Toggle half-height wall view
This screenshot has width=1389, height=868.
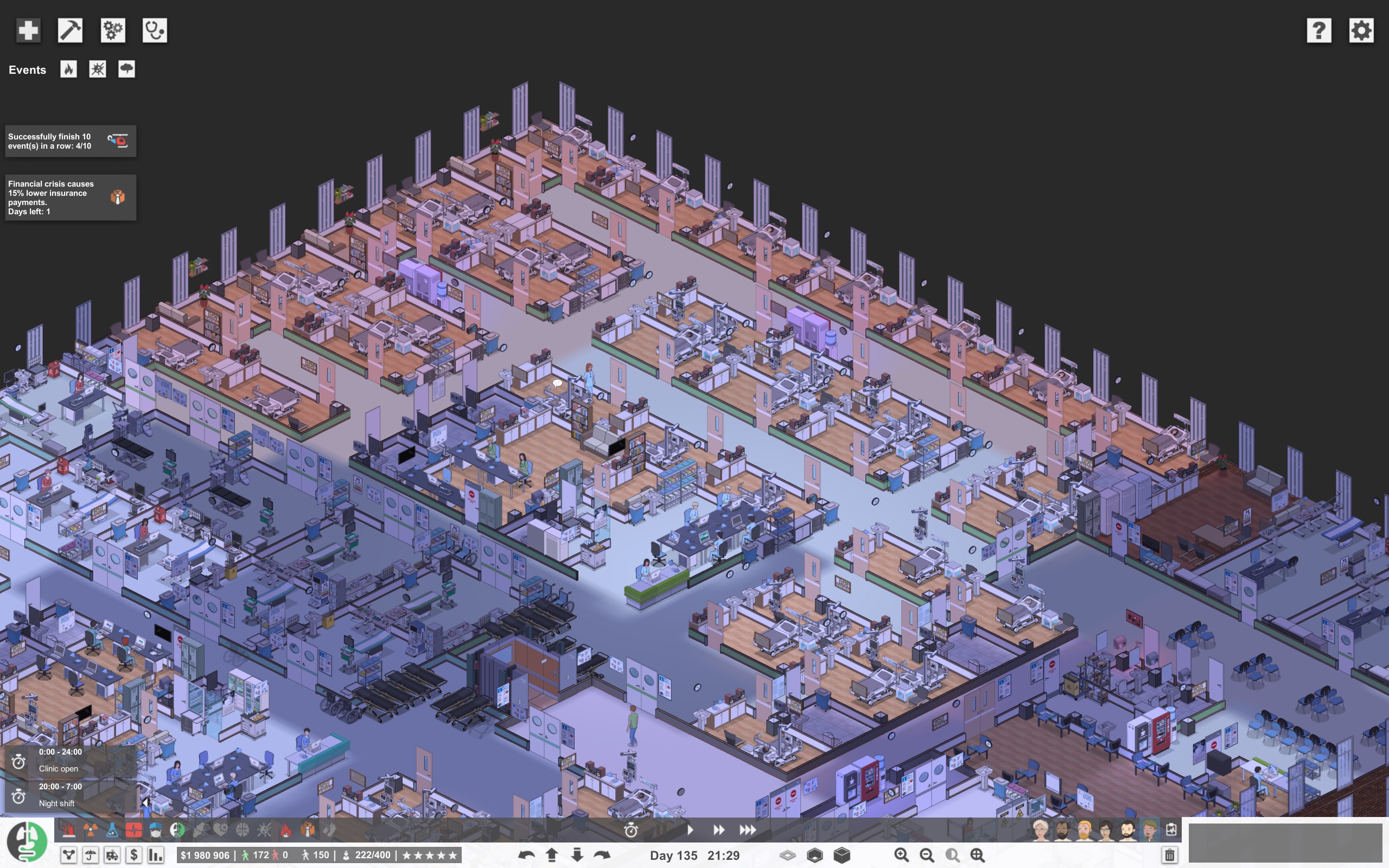pyautogui.click(x=814, y=855)
